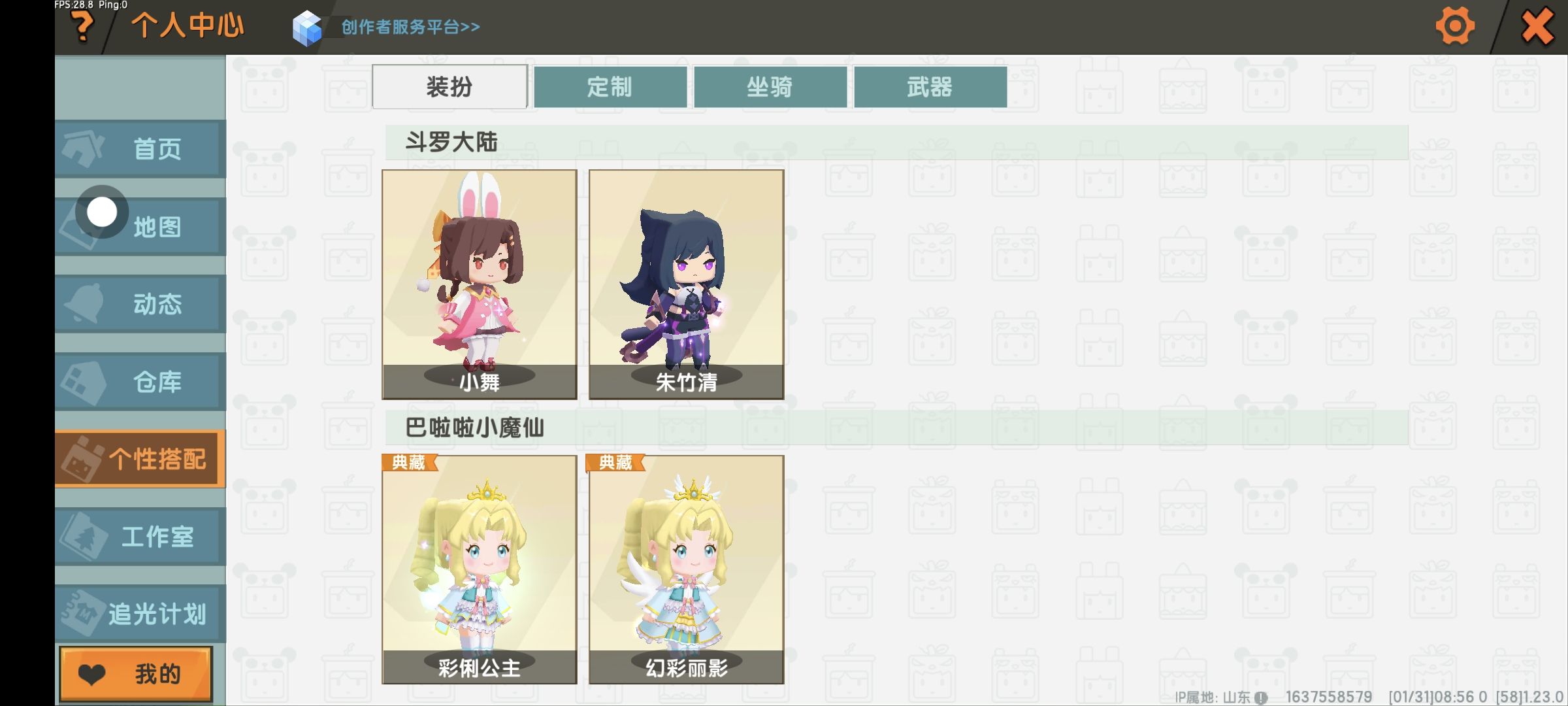1568x706 pixels.
Task: Open 创作者服务平台 link
Action: click(410, 27)
